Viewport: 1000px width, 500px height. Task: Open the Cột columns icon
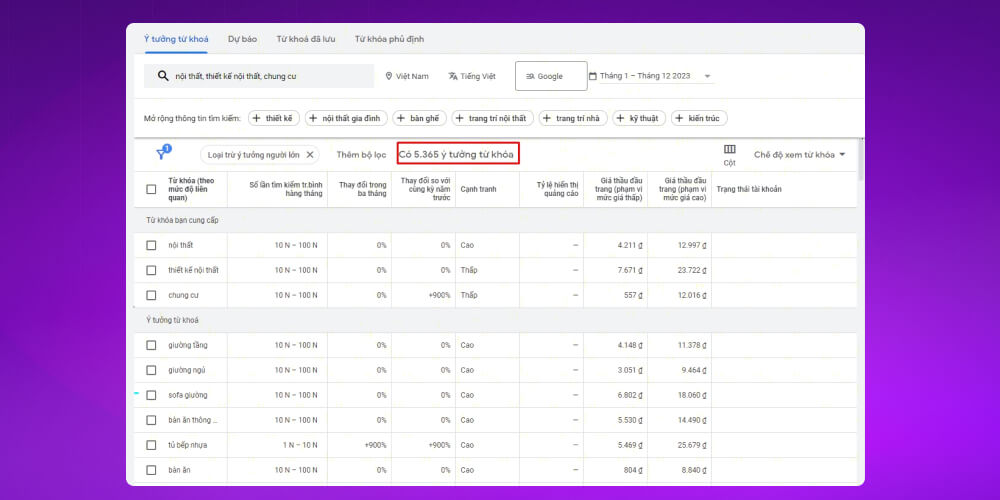(730, 149)
